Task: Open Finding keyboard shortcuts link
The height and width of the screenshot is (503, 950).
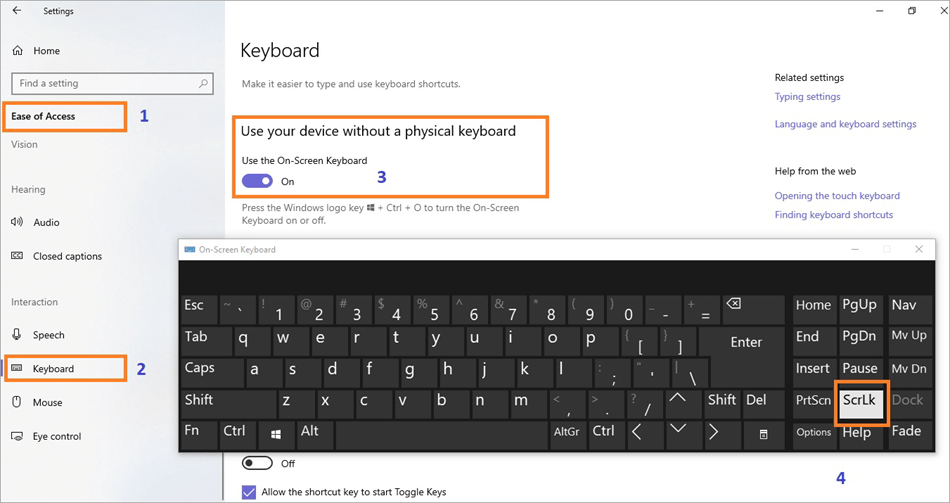Action: pos(834,215)
